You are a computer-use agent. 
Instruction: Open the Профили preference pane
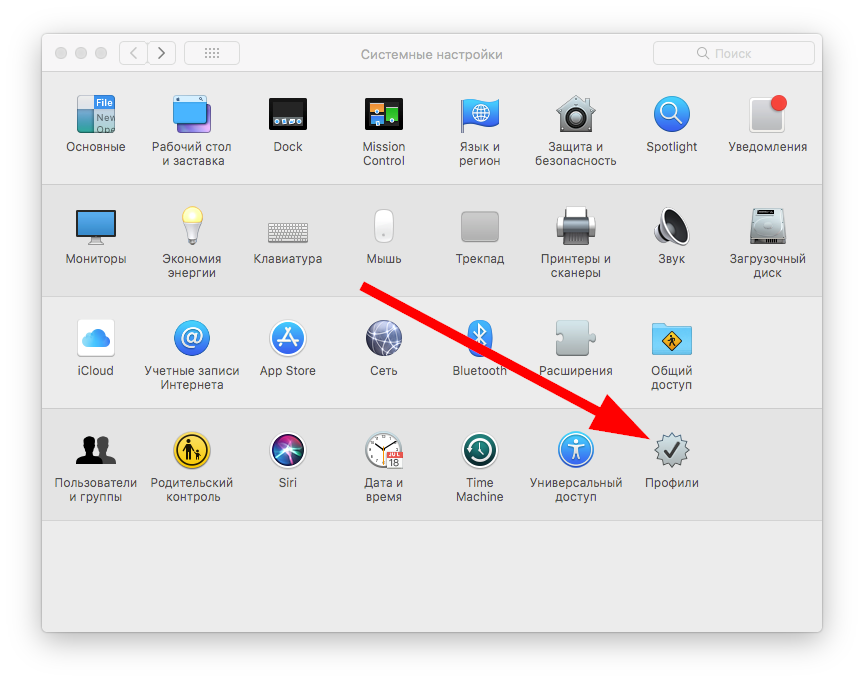click(671, 452)
